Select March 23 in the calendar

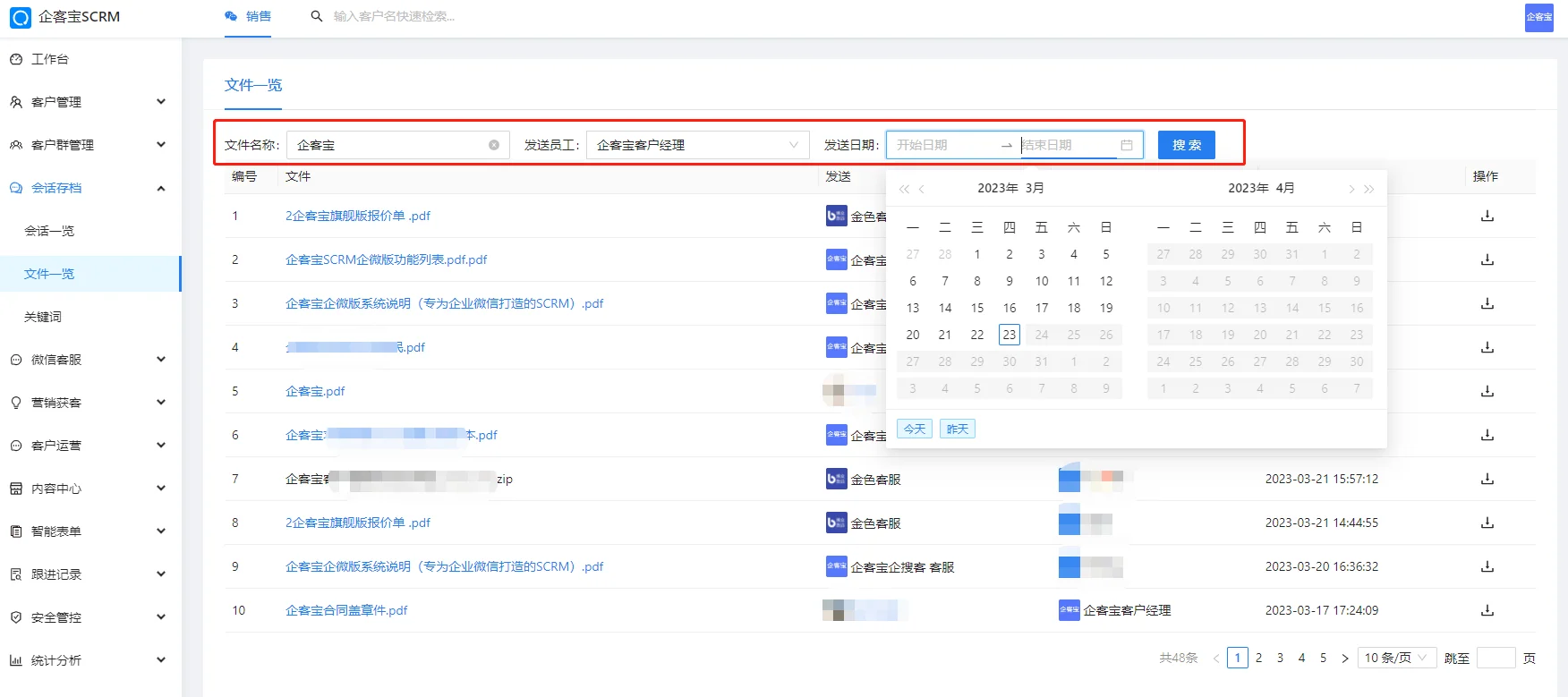coord(1010,335)
